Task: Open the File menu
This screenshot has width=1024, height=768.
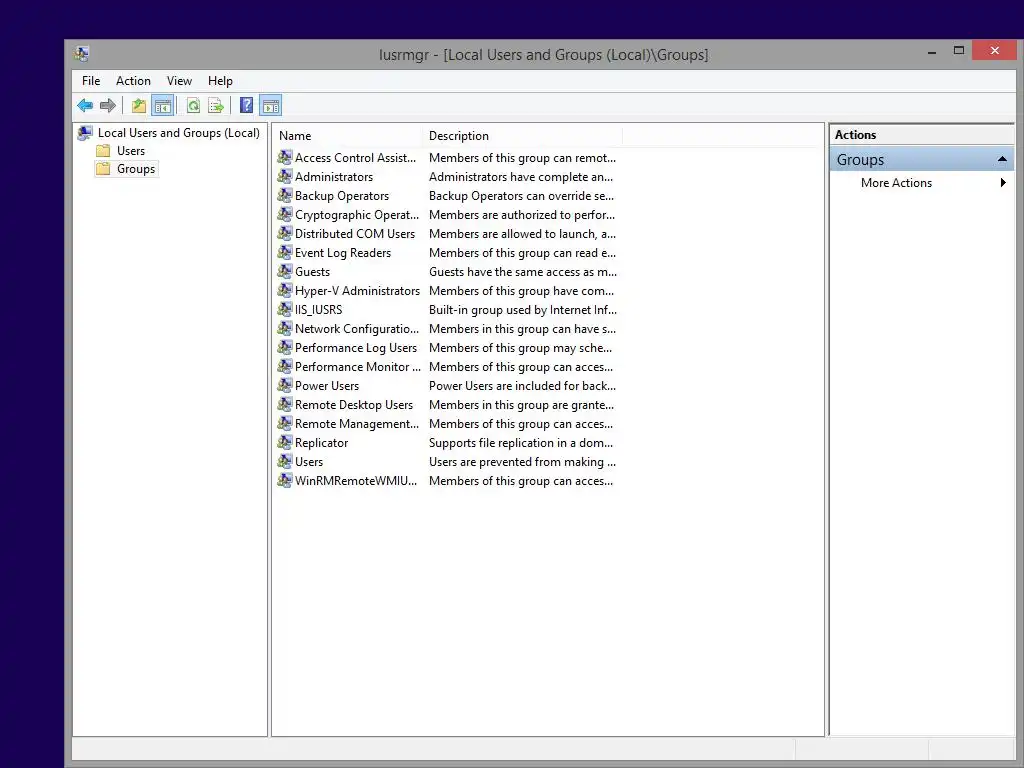Action: pyautogui.click(x=91, y=81)
